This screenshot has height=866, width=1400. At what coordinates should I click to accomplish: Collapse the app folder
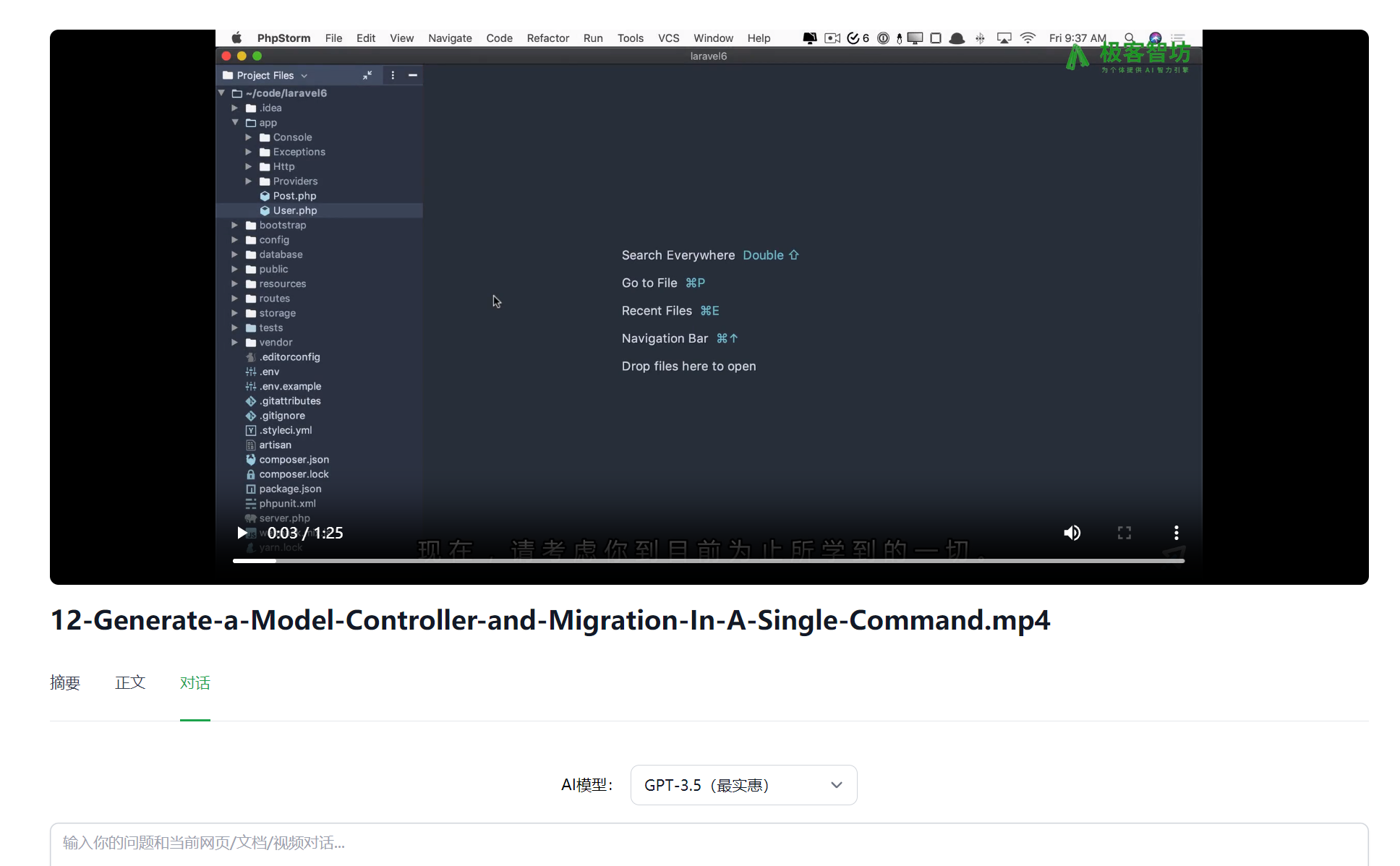click(x=235, y=122)
